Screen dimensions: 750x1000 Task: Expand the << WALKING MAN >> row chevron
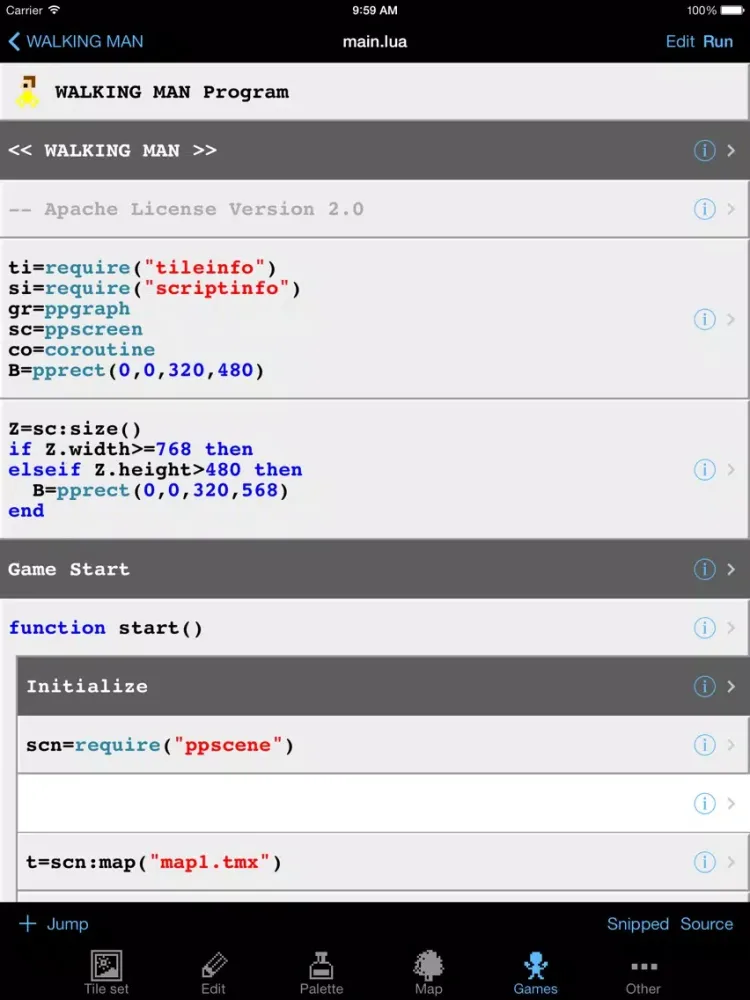tap(731, 151)
